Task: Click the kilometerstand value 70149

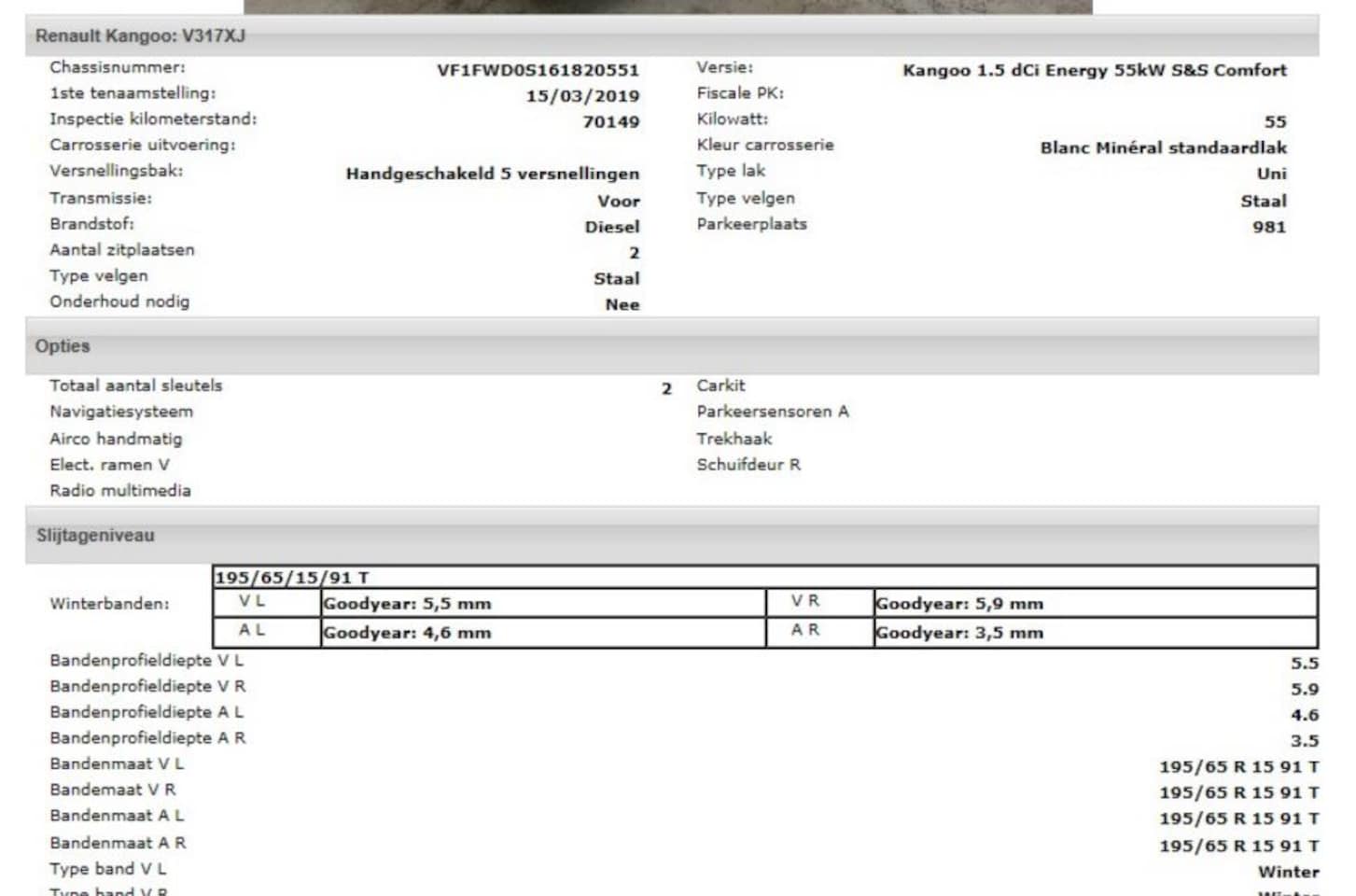Action: pos(610,121)
